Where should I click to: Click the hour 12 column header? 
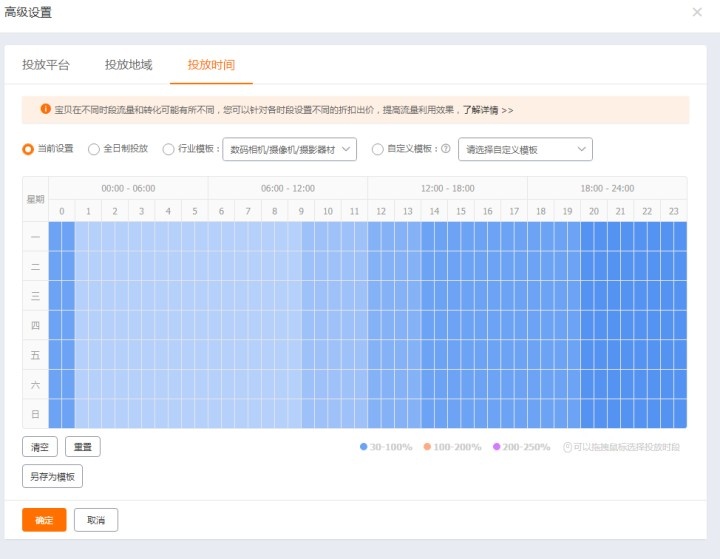tap(381, 211)
